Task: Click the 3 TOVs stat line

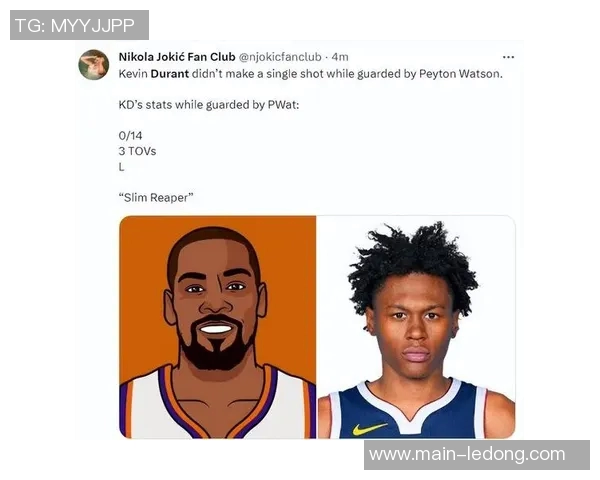Action: pyautogui.click(x=137, y=151)
